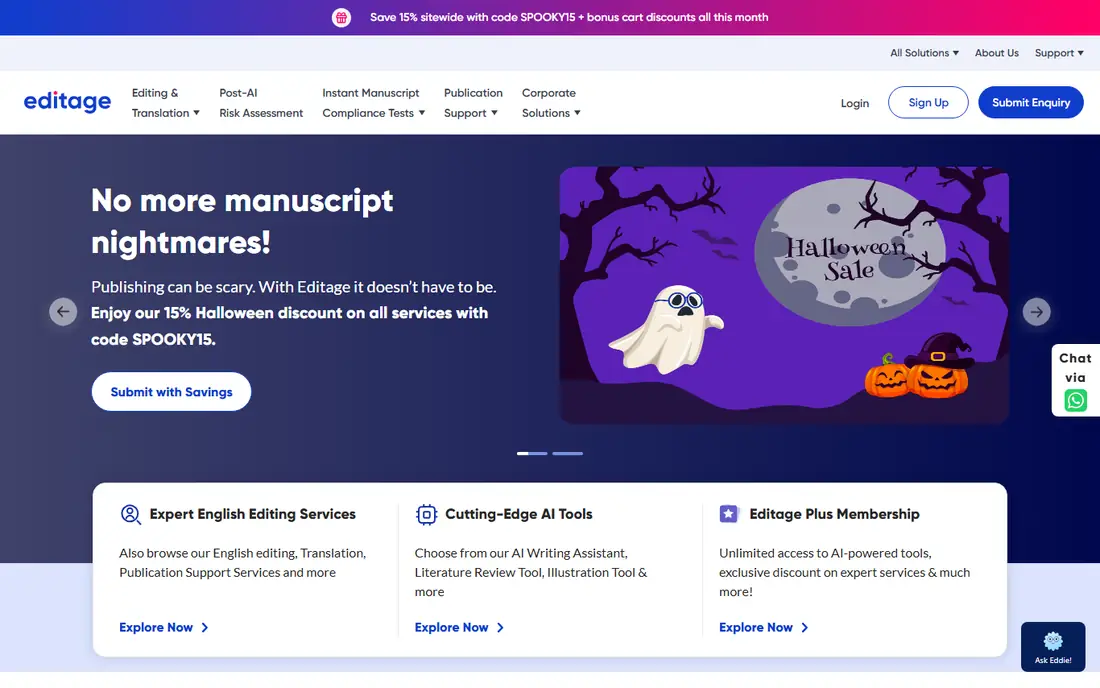1100x688 pixels.
Task: Open About Us page
Action: pos(996,53)
